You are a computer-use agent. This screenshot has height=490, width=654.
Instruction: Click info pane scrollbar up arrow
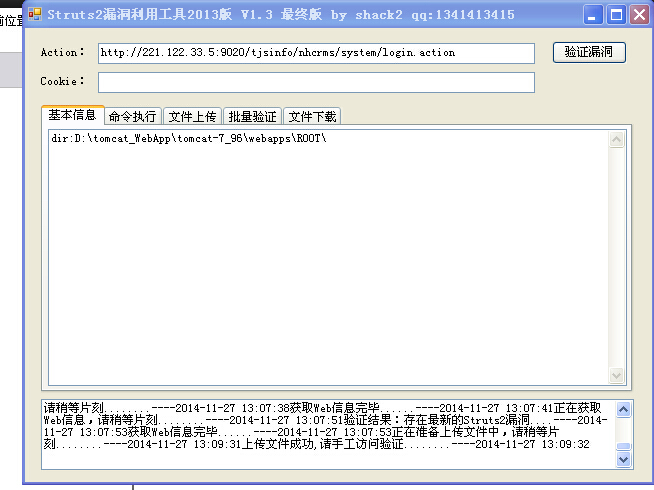(x=616, y=139)
